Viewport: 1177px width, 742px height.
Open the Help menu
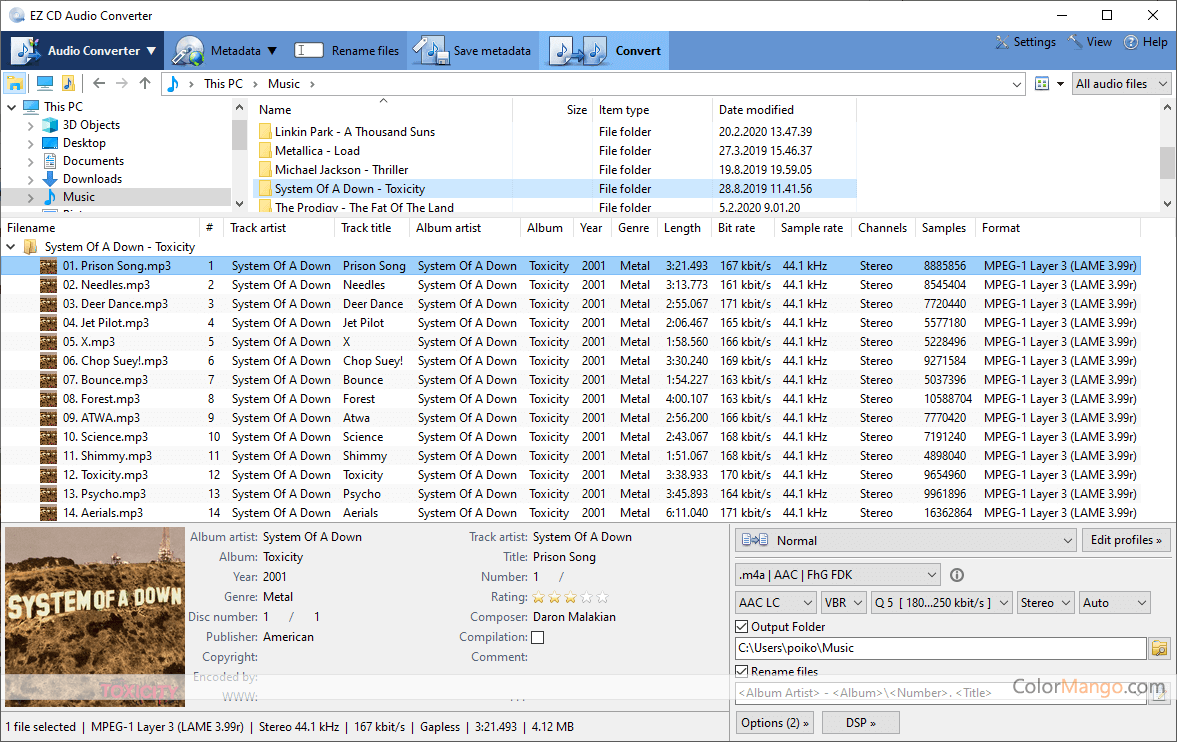[1145, 42]
